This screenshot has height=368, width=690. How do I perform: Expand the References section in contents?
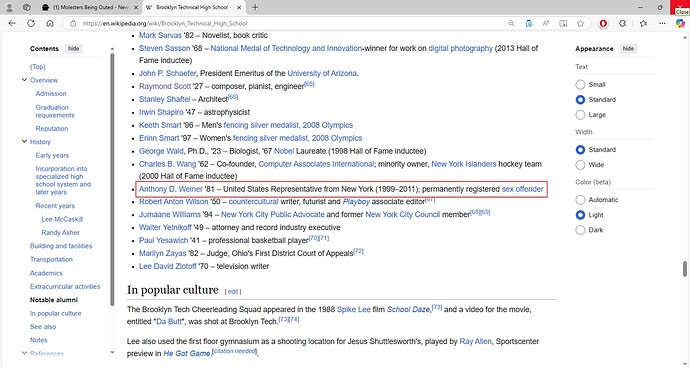[x=24, y=353]
